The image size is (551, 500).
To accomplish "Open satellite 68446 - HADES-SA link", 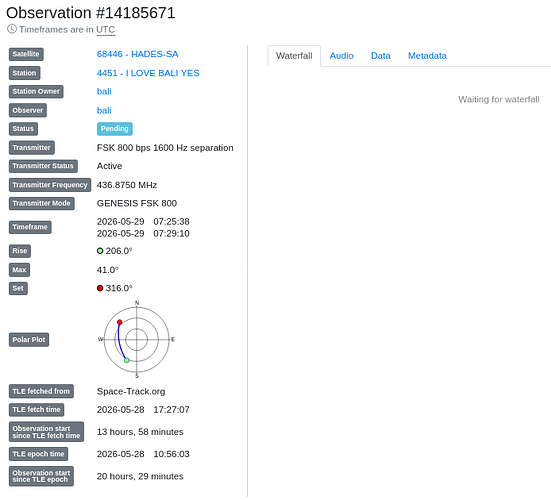I will 137,54.
